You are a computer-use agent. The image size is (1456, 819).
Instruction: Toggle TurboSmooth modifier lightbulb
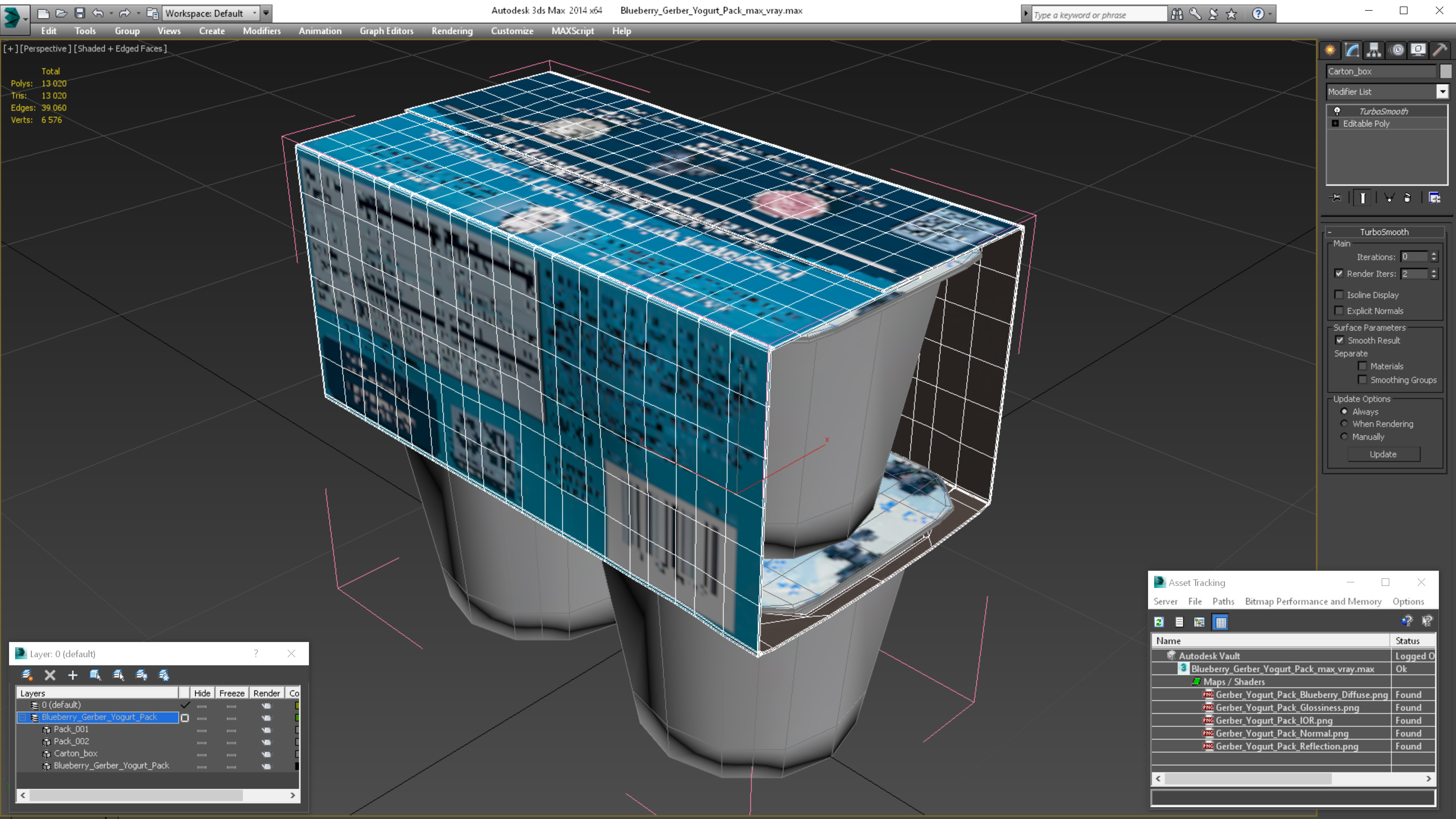[1337, 111]
